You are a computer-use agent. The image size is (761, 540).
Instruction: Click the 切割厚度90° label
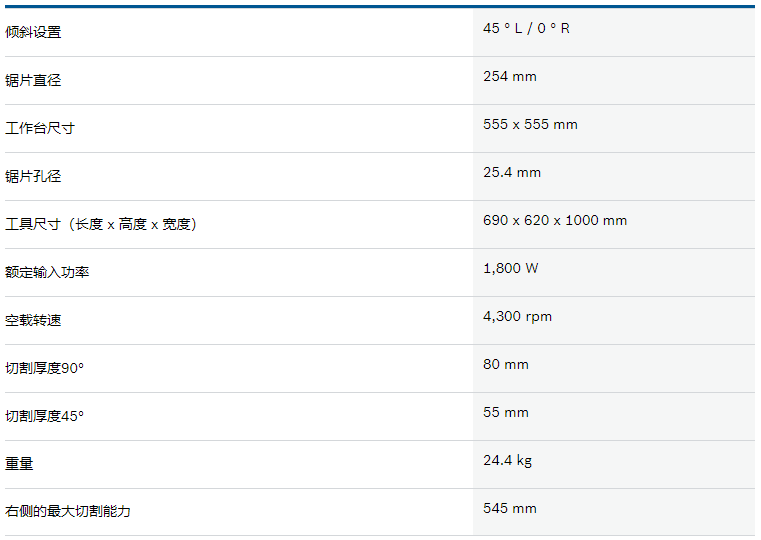[x=45, y=368]
